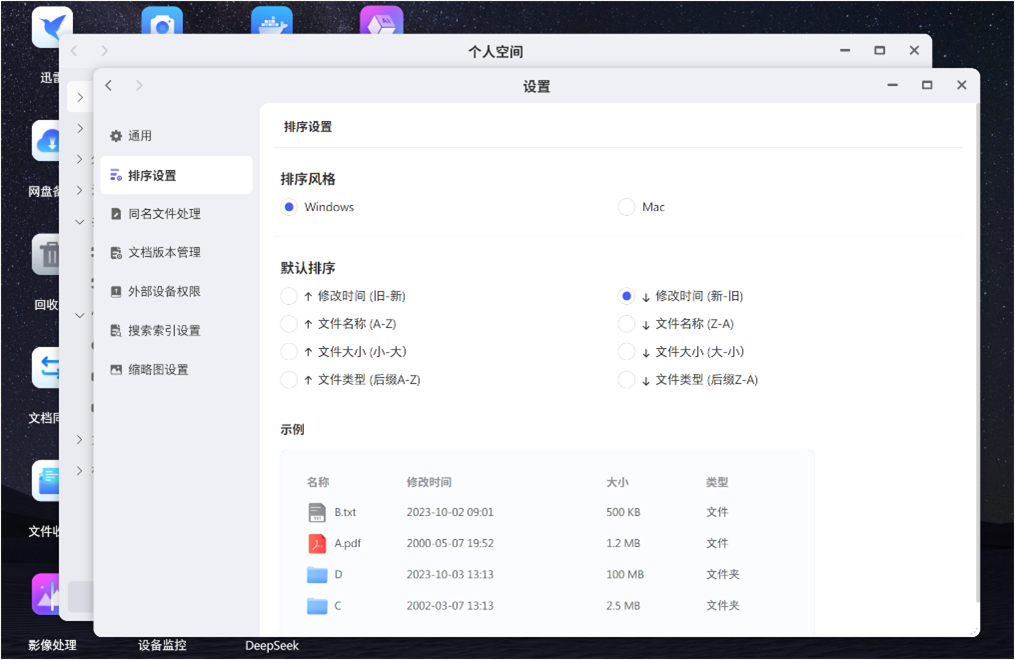Click the gear icon beside 通用
Image resolution: width=1015 pixels, height=660 pixels.
pos(116,136)
